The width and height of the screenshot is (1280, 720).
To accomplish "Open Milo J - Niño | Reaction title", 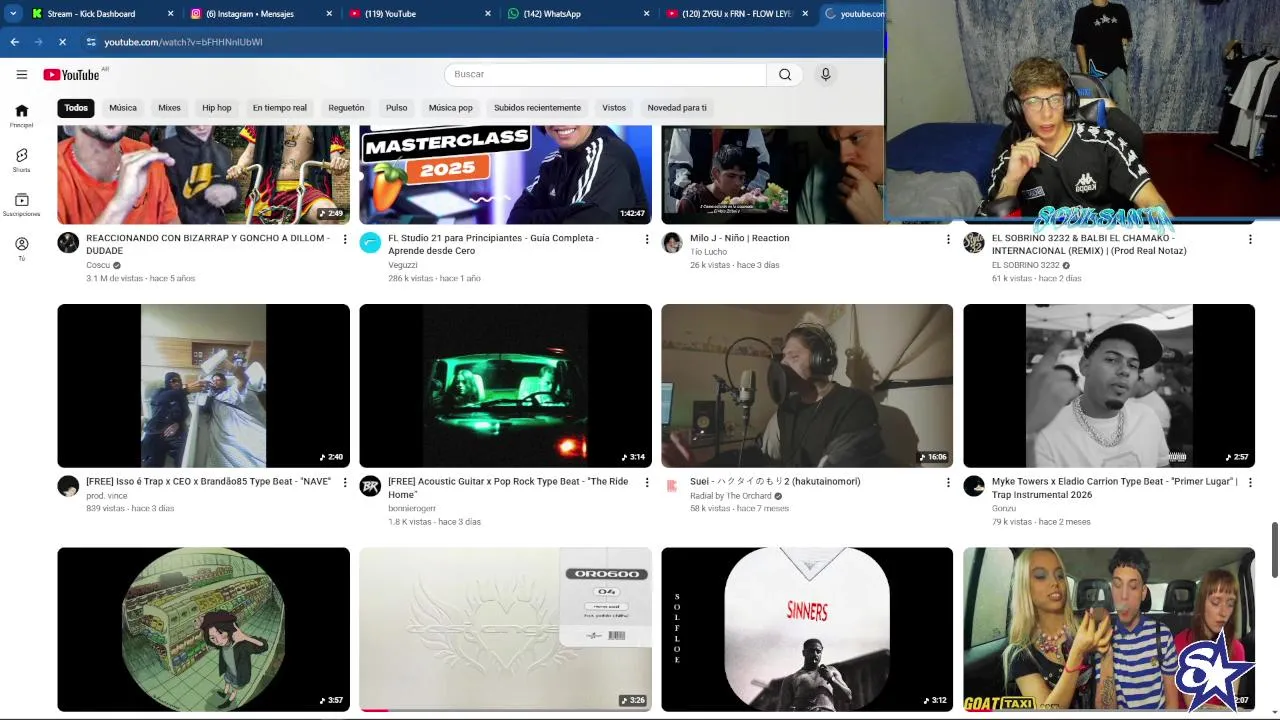I will (740, 238).
